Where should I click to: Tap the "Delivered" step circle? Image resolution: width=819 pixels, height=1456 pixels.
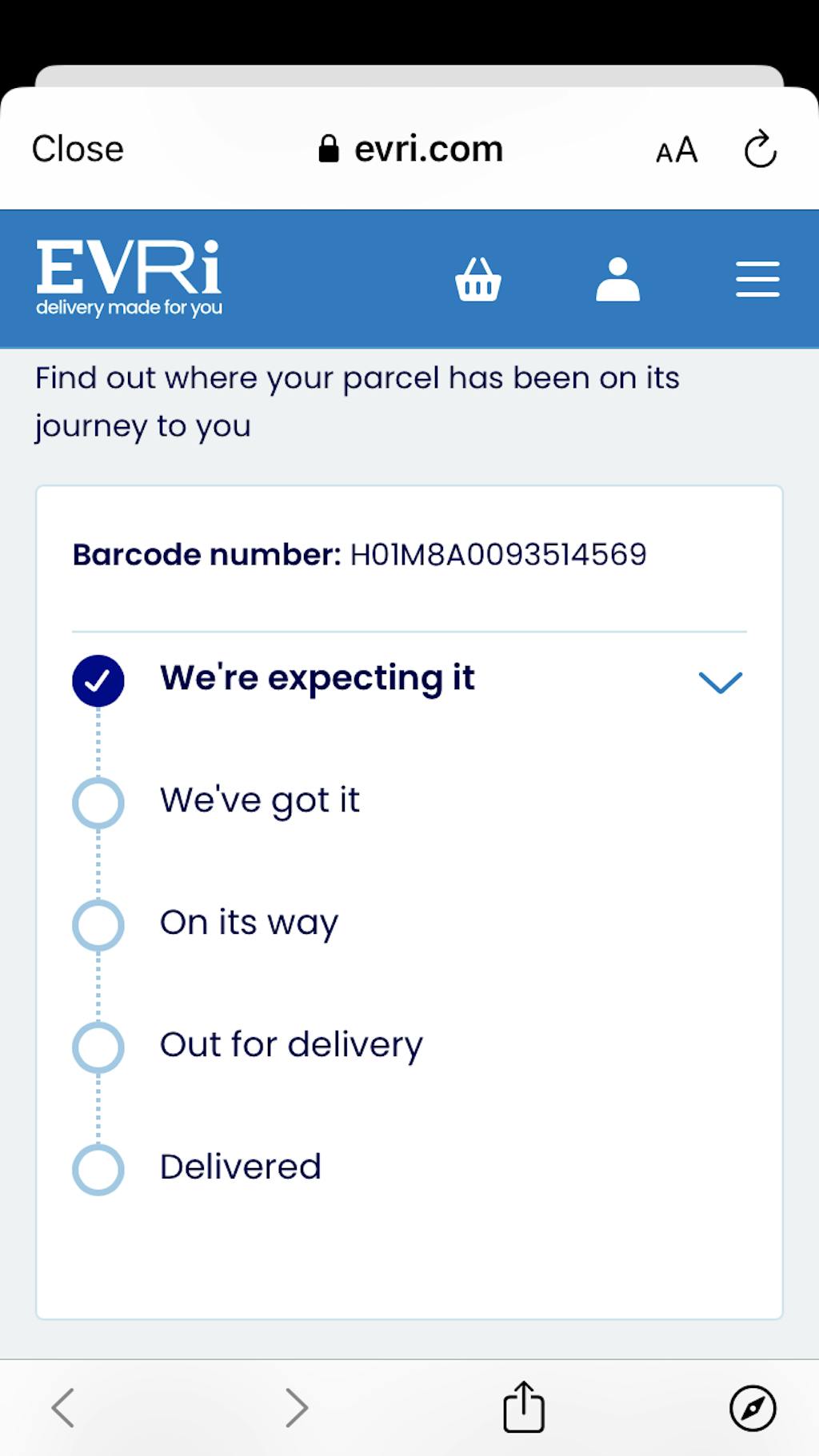tap(98, 1170)
